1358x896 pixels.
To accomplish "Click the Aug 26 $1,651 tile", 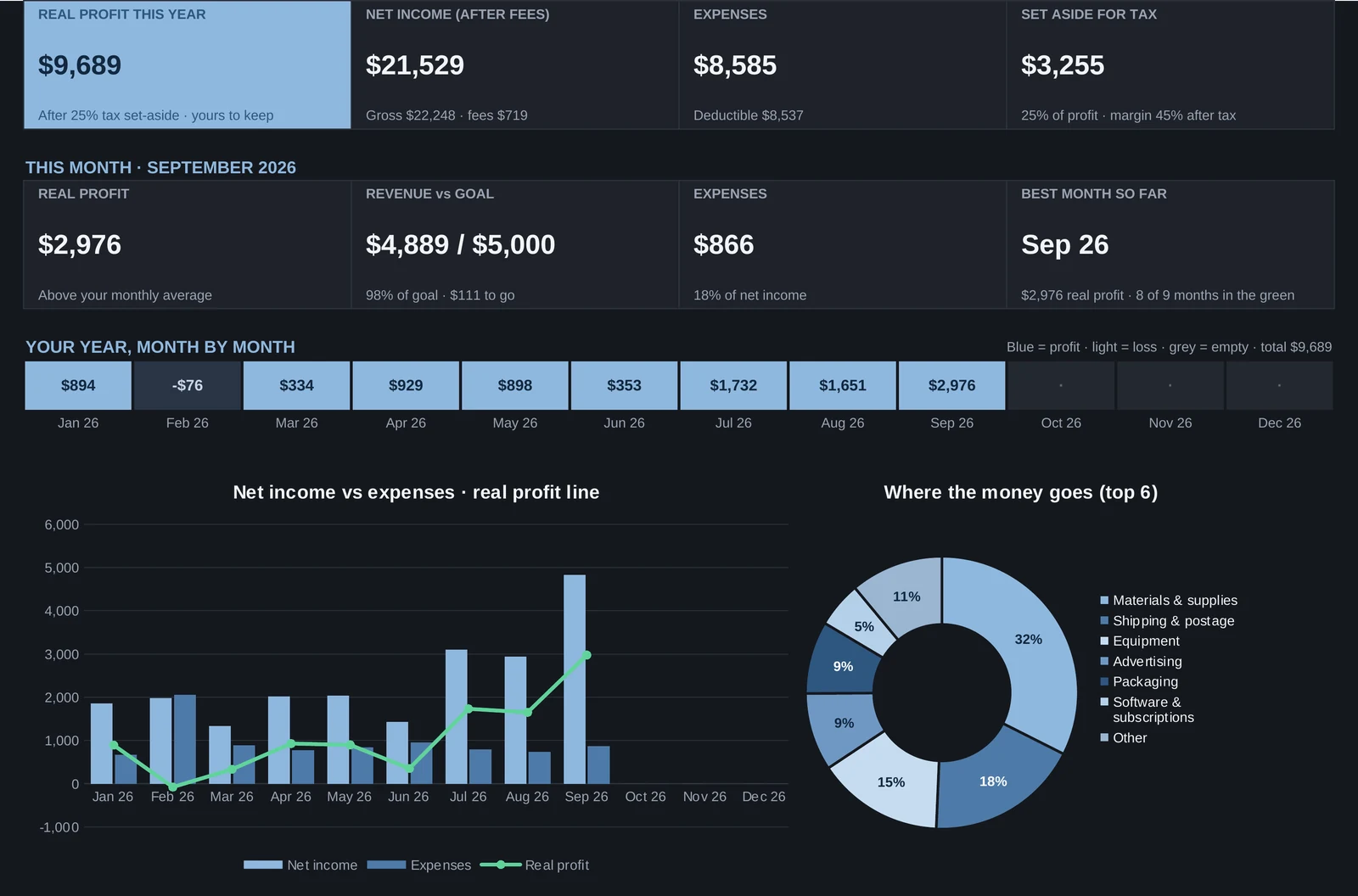I will [843, 385].
